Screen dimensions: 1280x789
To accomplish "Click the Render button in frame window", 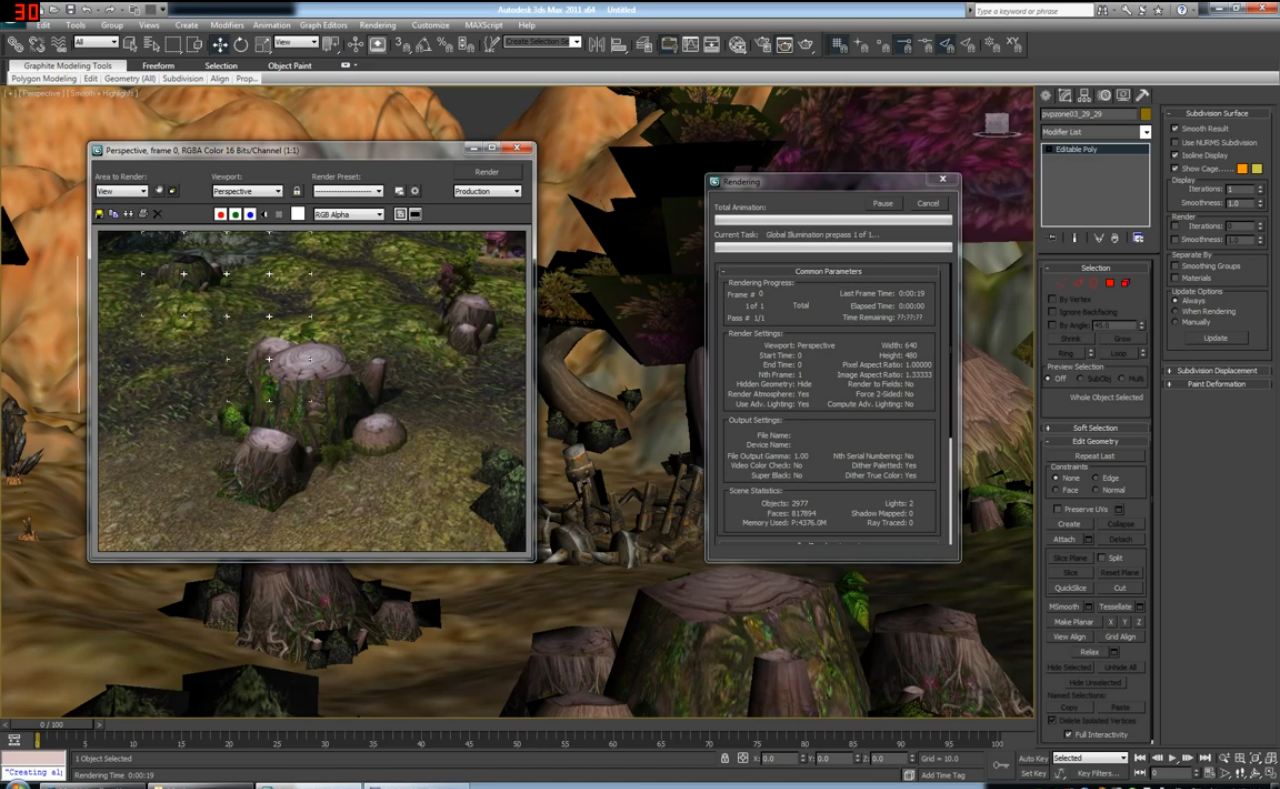I will (487, 172).
